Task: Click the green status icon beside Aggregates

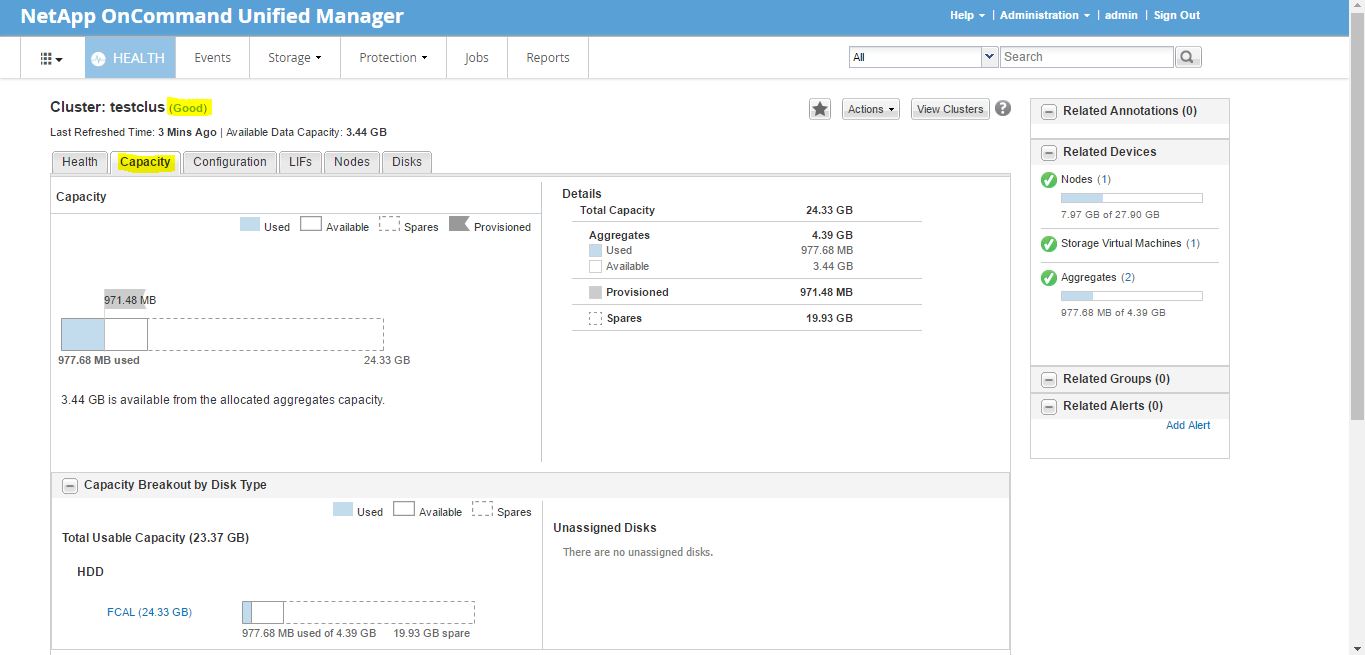Action: click(x=1049, y=278)
